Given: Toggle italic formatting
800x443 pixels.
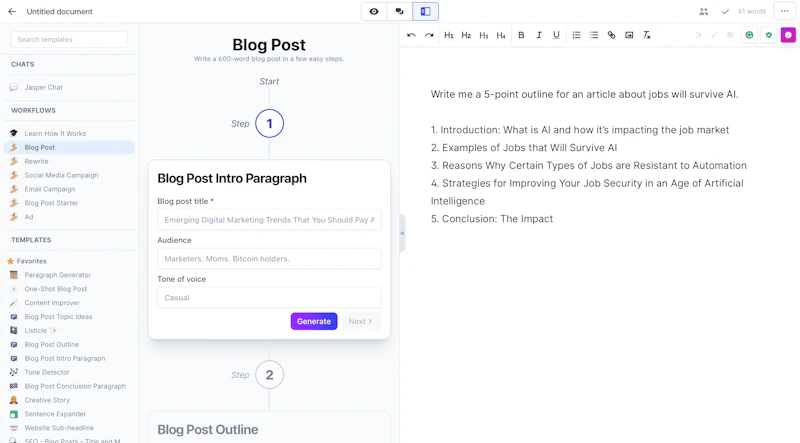Looking at the screenshot, I should pos(539,35).
